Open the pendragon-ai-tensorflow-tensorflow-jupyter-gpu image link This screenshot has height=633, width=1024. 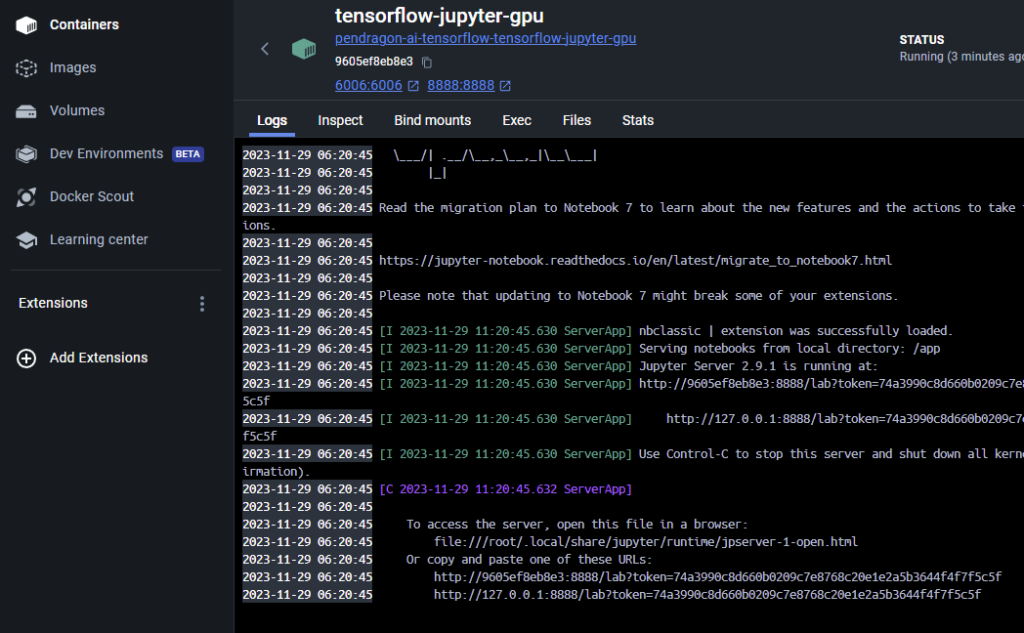point(485,39)
